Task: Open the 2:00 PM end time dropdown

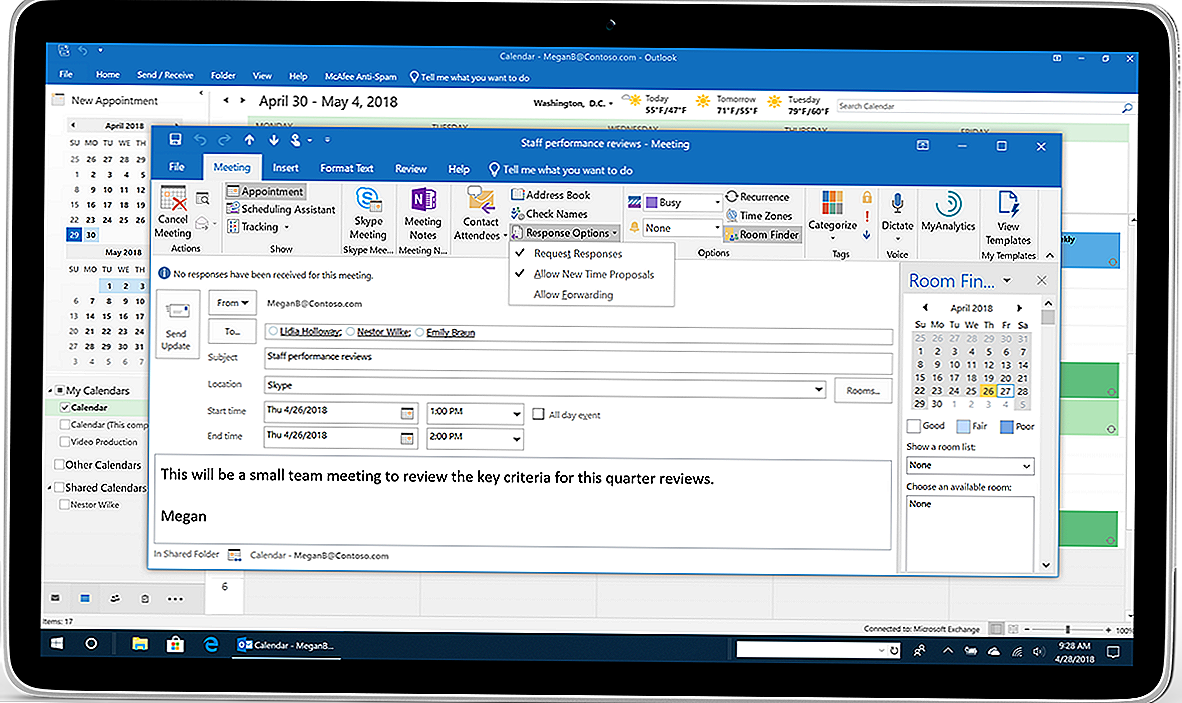Action: point(516,439)
